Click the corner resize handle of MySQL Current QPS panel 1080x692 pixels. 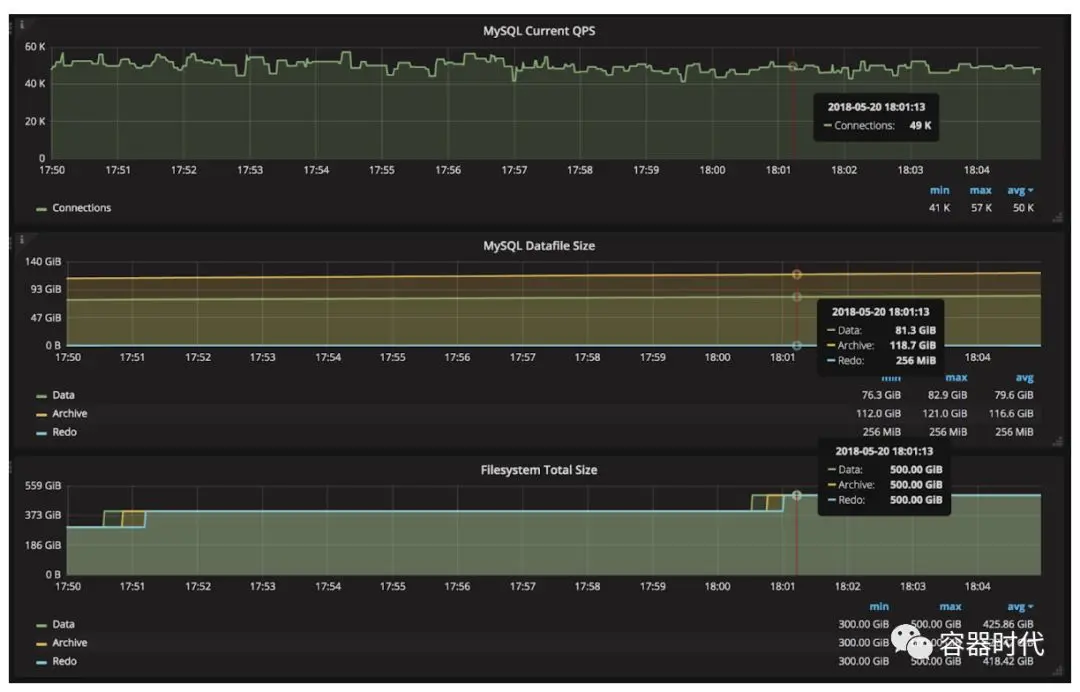click(x=1057, y=218)
